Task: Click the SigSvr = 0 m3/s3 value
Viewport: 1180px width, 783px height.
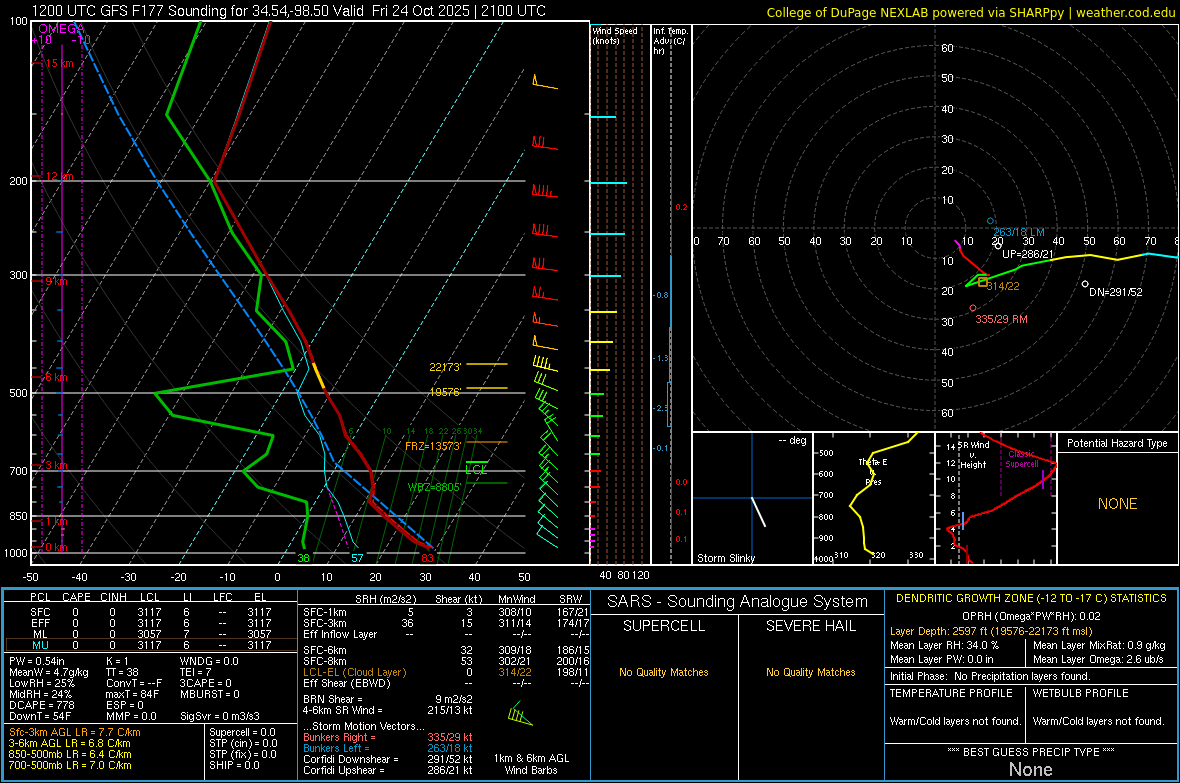Action: click(220, 716)
